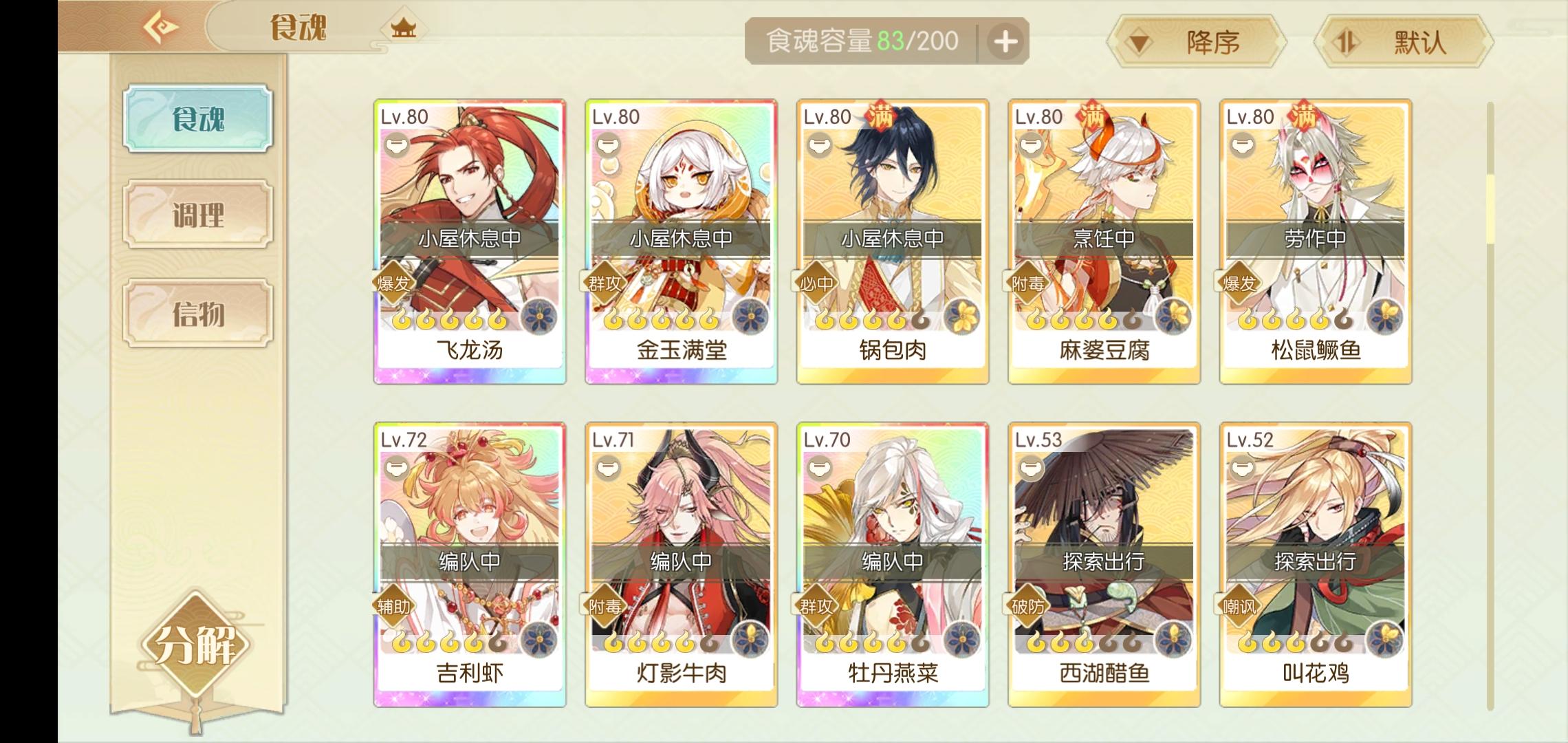This screenshot has width=1568, height=743.
Task: Tap the 群攻 tag on 金玉满堂
Action: pyautogui.click(x=605, y=283)
